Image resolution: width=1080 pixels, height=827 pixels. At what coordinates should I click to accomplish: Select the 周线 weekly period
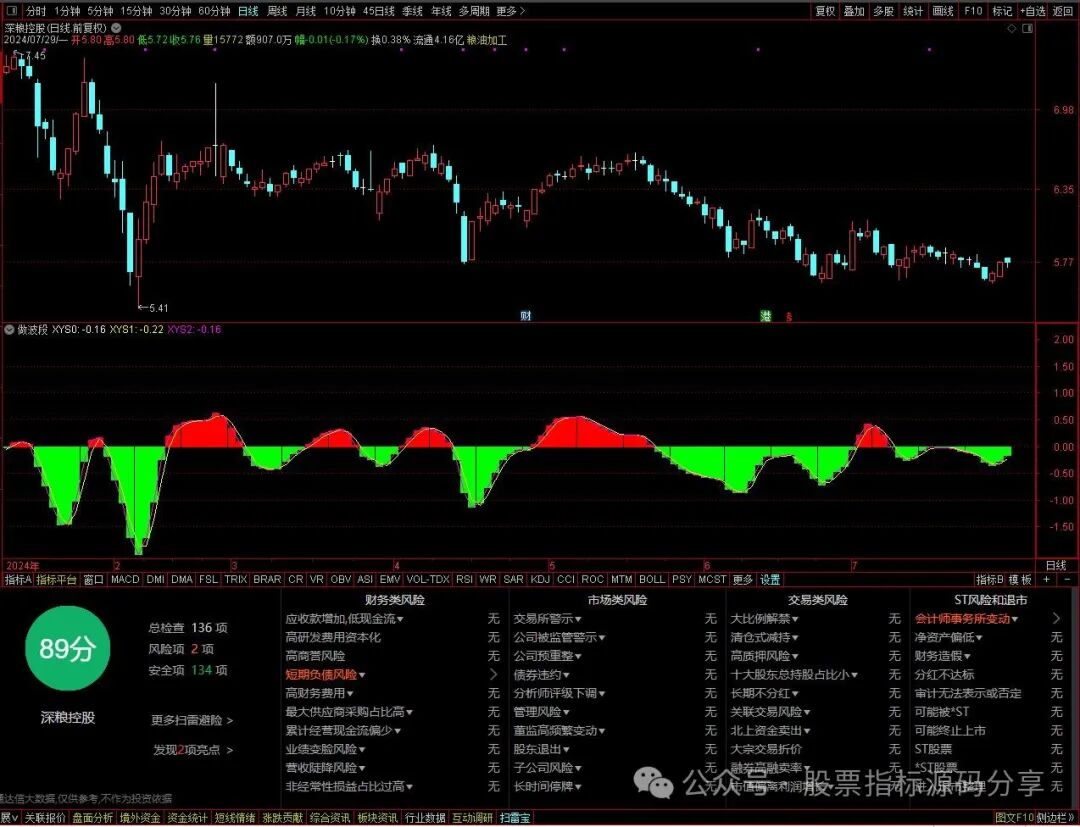[277, 11]
